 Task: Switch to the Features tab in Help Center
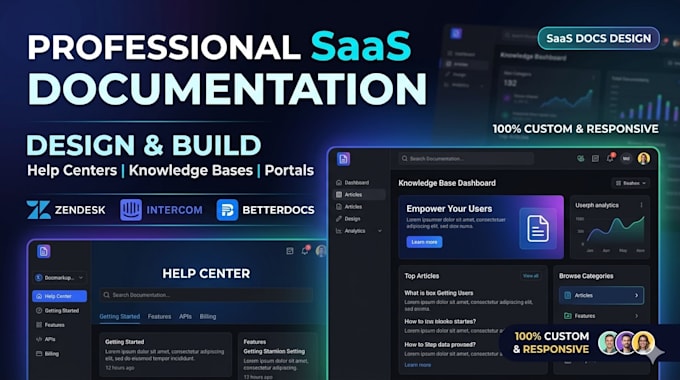(x=159, y=317)
